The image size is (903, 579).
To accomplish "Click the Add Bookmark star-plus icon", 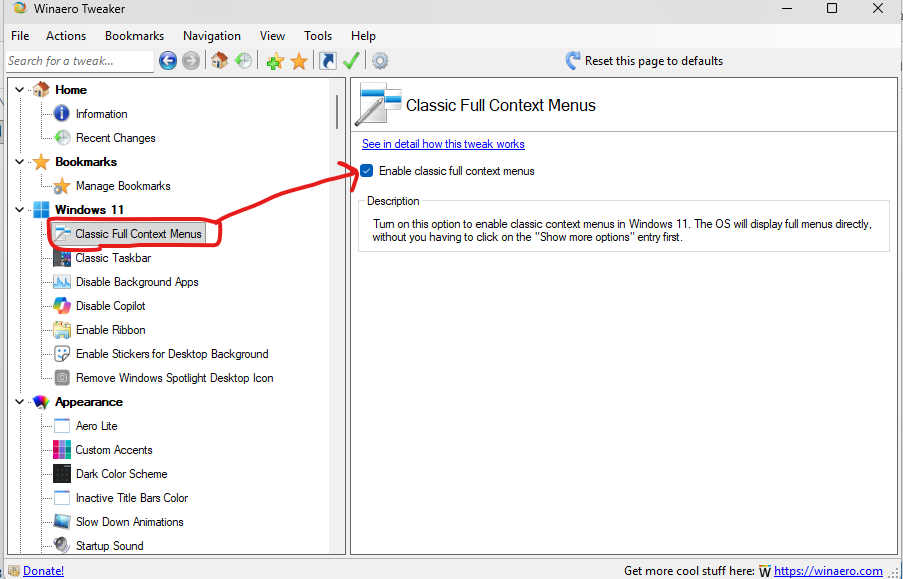I will pos(275,60).
